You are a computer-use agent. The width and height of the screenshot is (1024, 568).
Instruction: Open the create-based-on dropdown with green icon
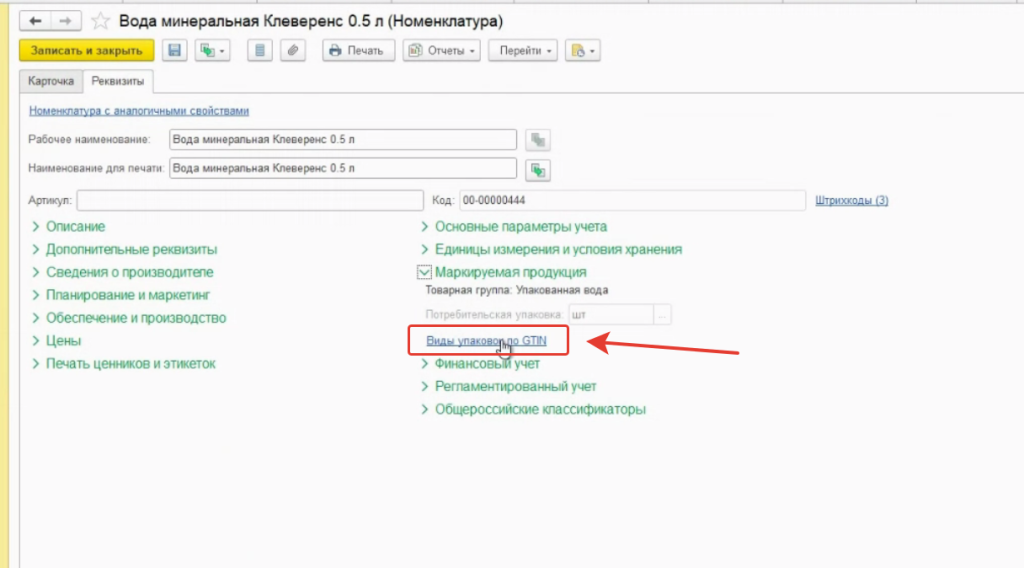(212, 50)
